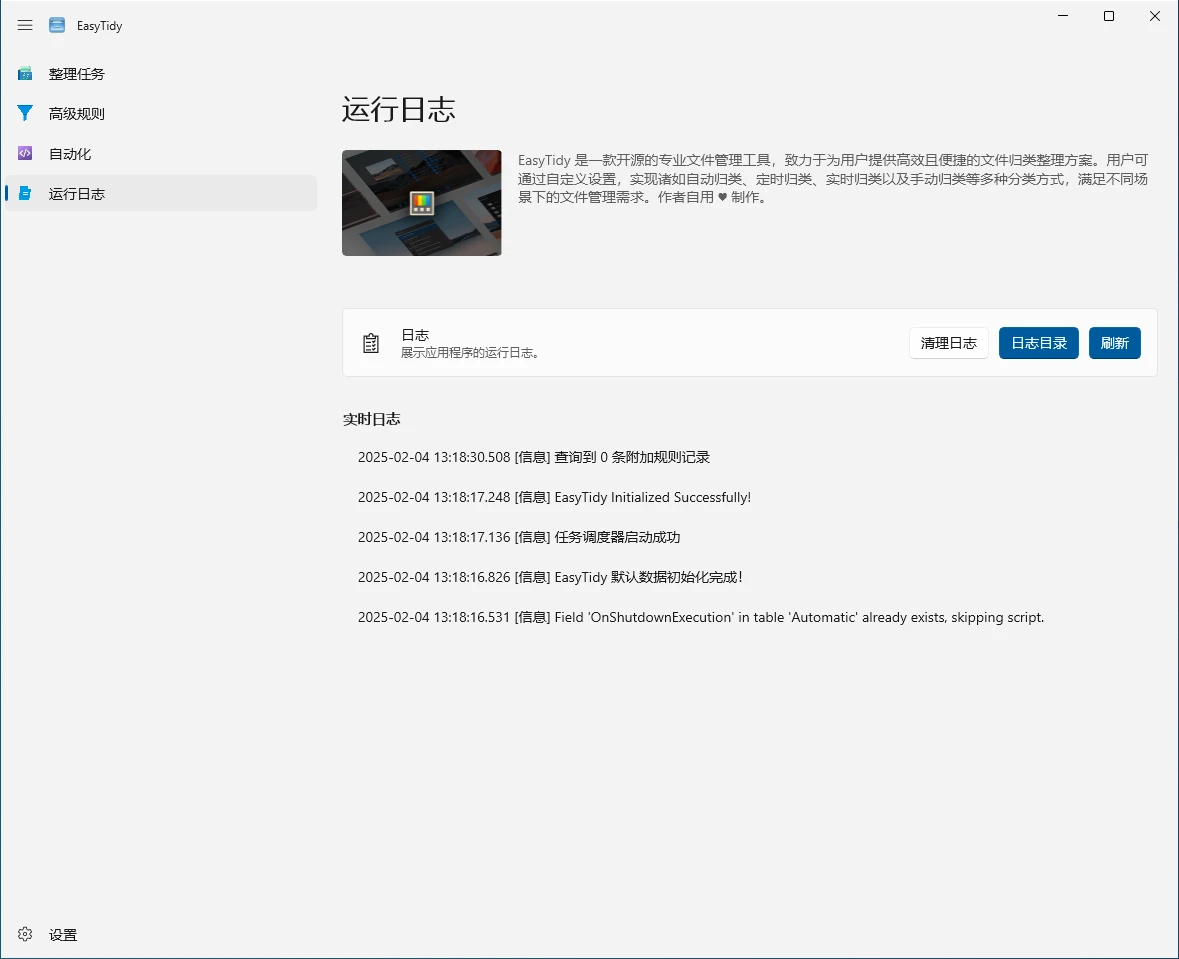
Task: Select the 查询到 0 条附加规则记录 log entry
Action: point(533,457)
